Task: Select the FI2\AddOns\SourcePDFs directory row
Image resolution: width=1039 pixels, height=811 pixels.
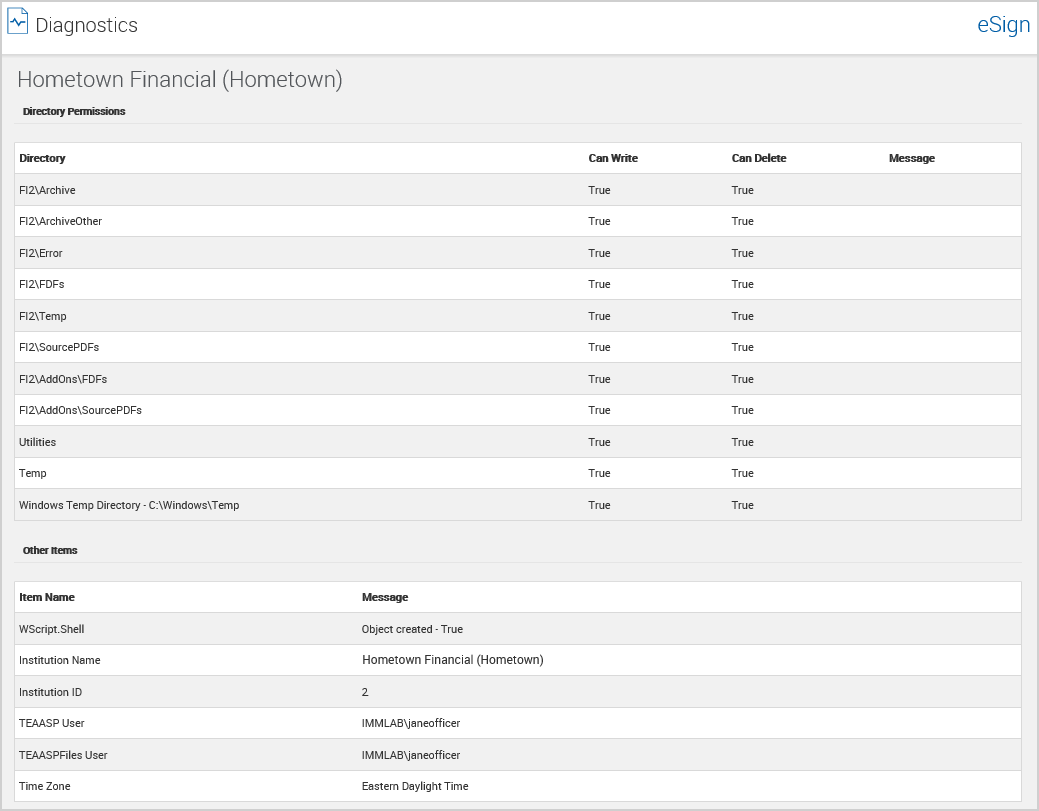Action: [x=518, y=410]
